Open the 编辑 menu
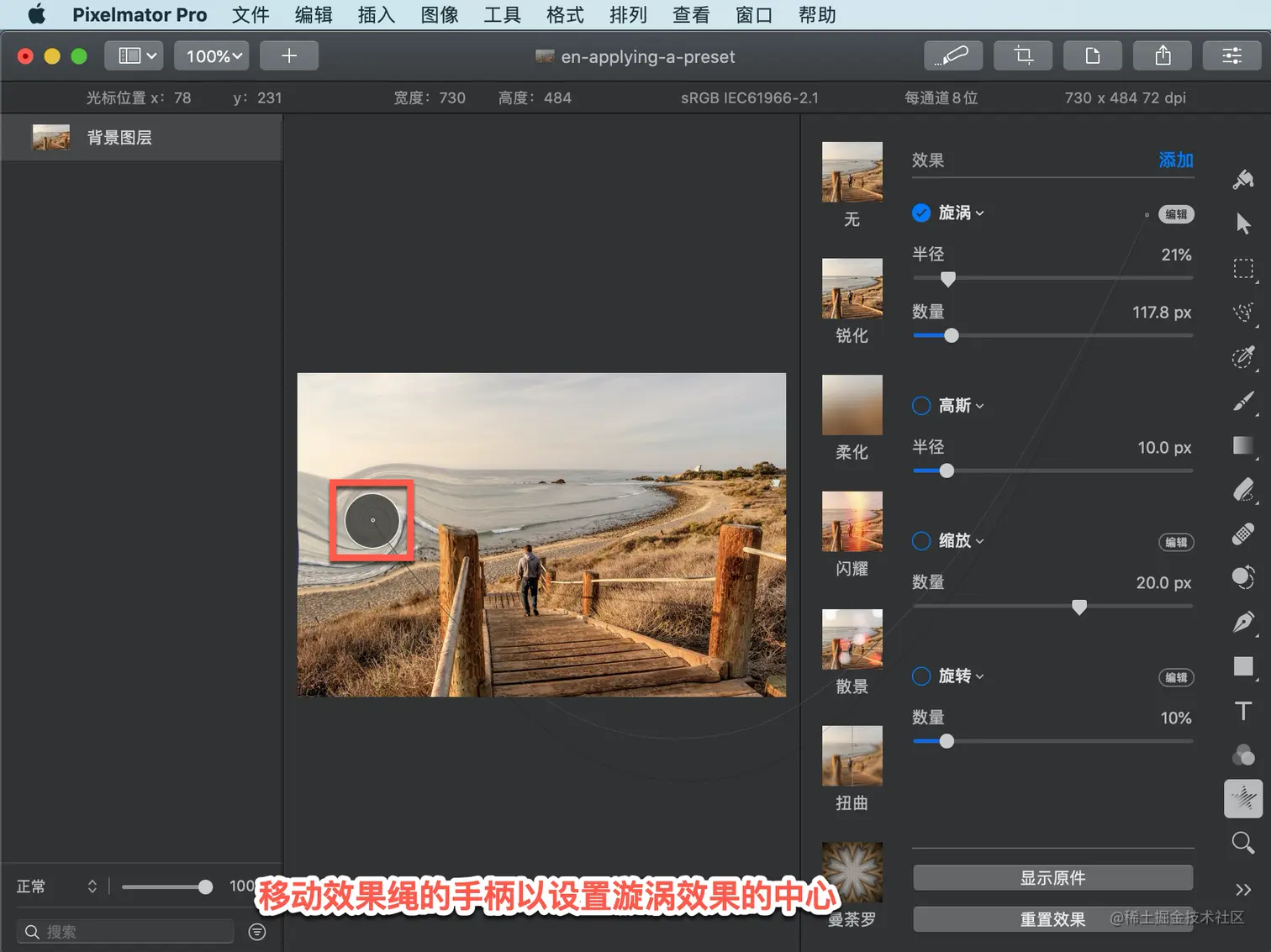The width and height of the screenshot is (1271, 952). 314,14
